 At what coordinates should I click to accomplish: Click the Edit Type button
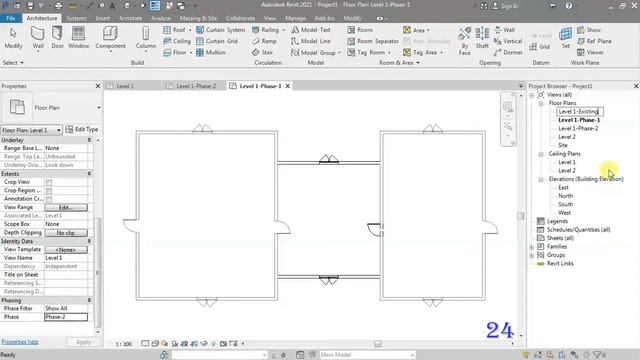click(x=82, y=129)
